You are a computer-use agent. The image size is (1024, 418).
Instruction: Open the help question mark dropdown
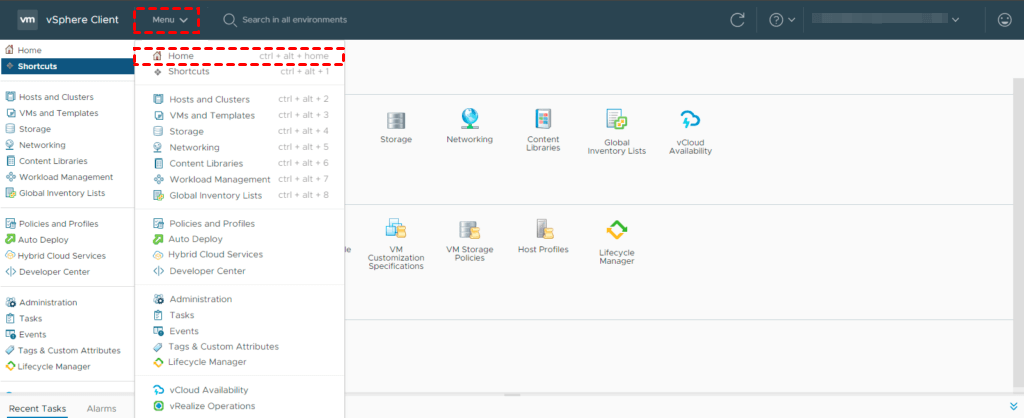click(782, 20)
